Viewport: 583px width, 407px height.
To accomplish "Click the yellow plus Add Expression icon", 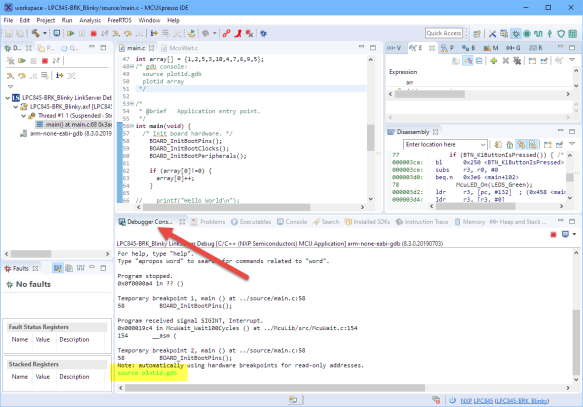I will pyautogui.click(x=493, y=61).
